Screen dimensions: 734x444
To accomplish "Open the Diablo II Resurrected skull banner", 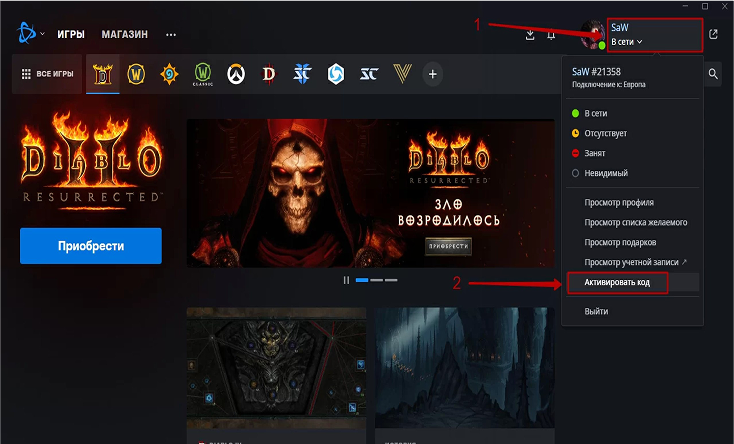I will pyautogui.click(x=370, y=193).
